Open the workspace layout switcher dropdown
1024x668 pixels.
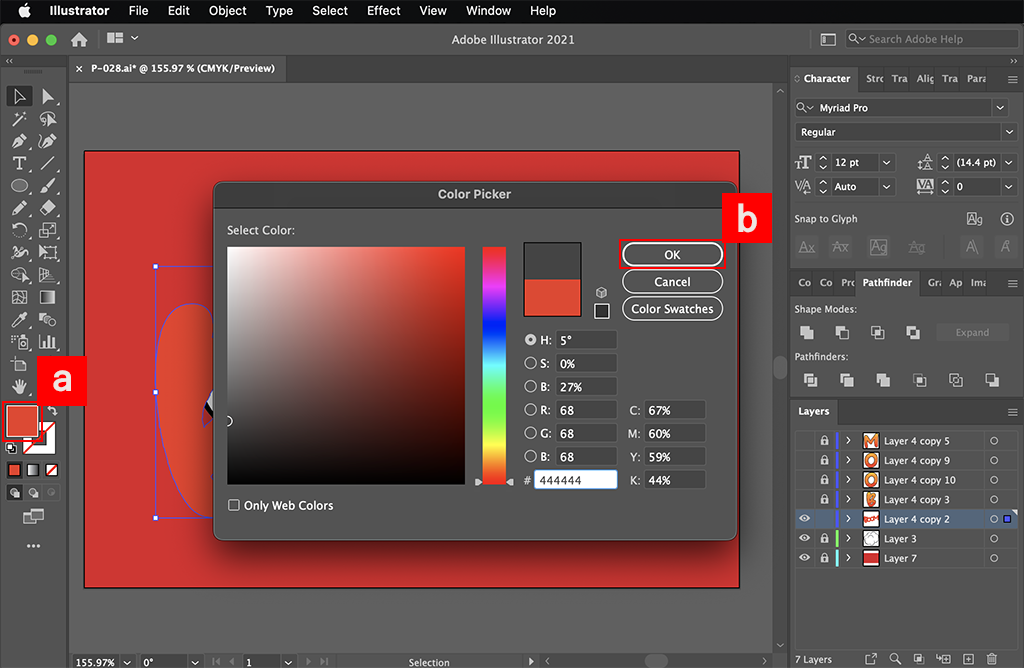pos(123,38)
